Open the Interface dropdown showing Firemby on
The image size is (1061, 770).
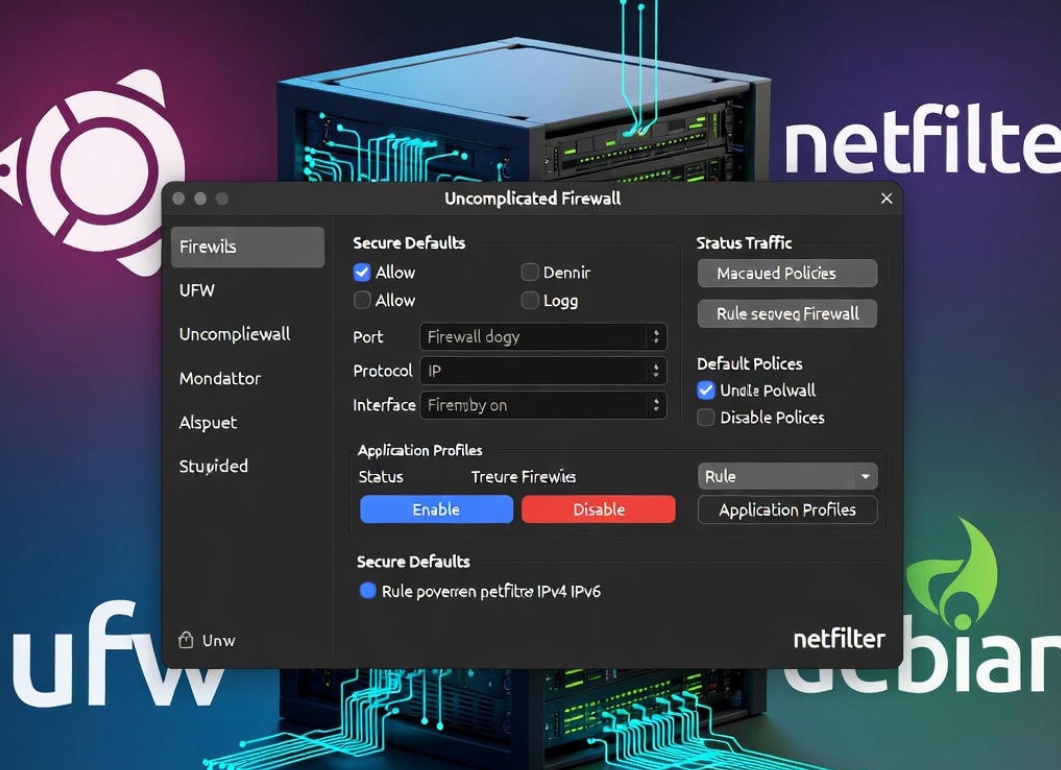(543, 405)
